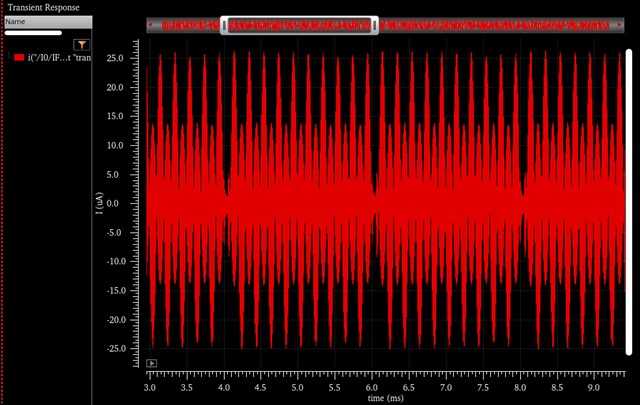Click overview strip area right of zoom window
The width and height of the screenshot is (640, 405).
click(495, 25)
